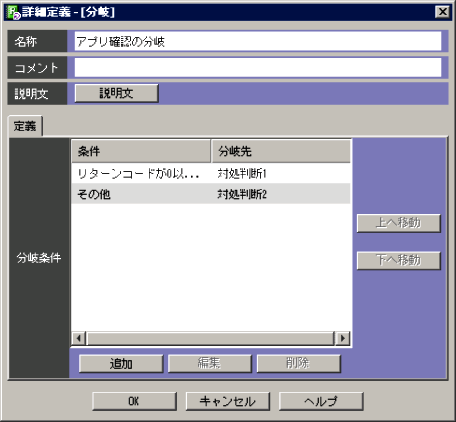Confirm the dialog with OK

click(x=134, y=401)
